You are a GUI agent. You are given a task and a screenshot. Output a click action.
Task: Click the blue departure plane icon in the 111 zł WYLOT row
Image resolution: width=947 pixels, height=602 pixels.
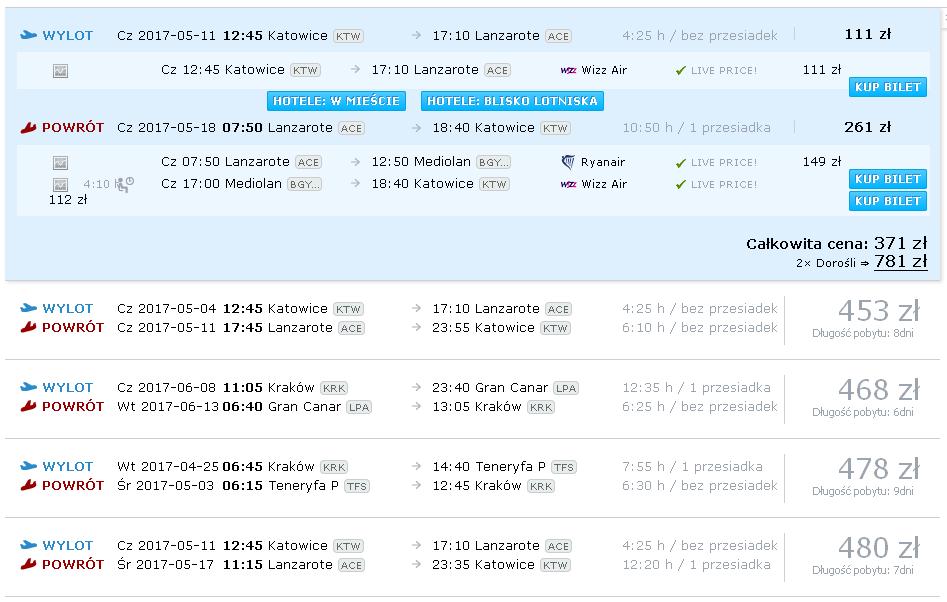coord(28,35)
